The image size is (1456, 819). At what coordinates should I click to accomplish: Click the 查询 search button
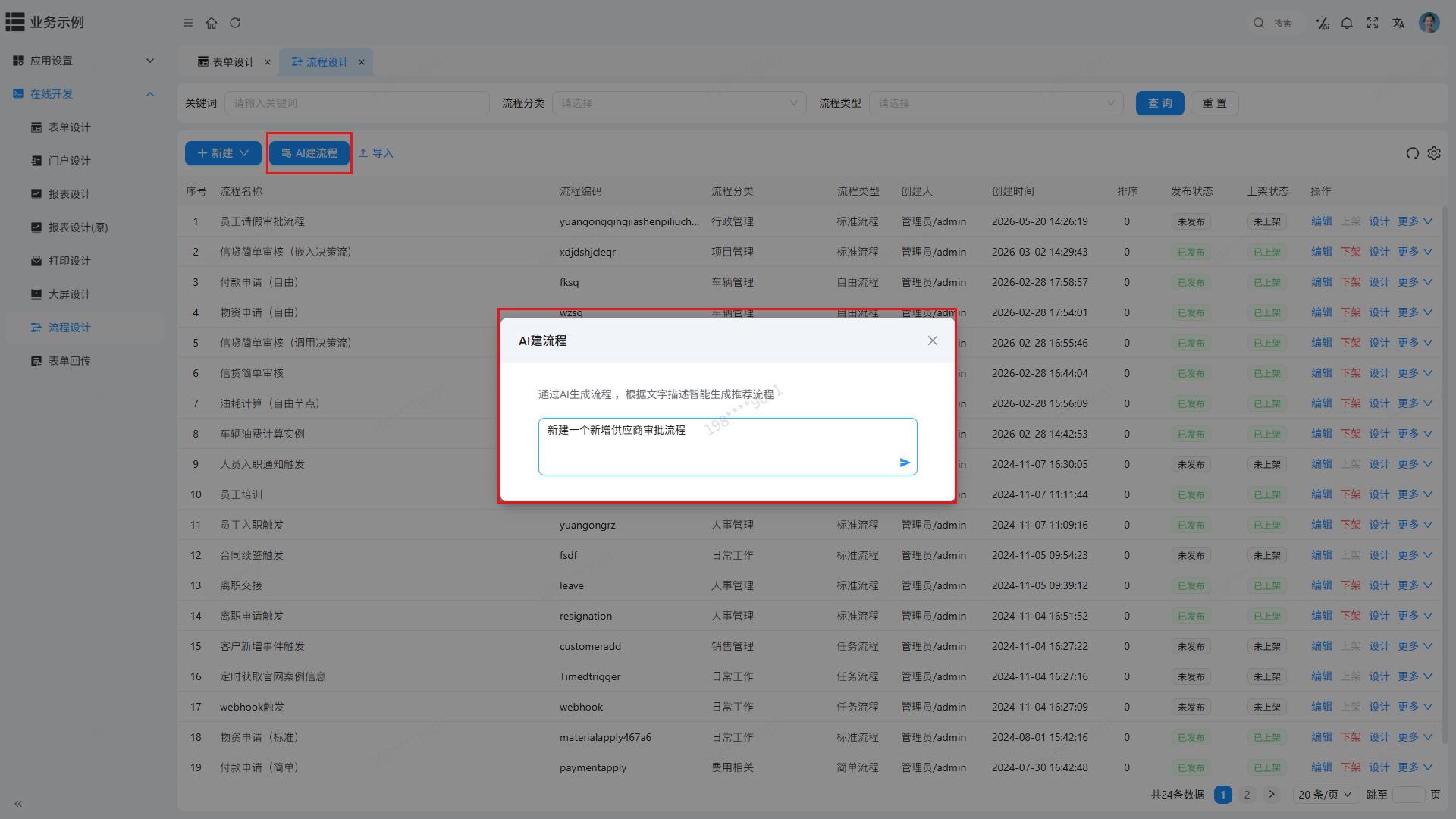tap(1159, 103)
